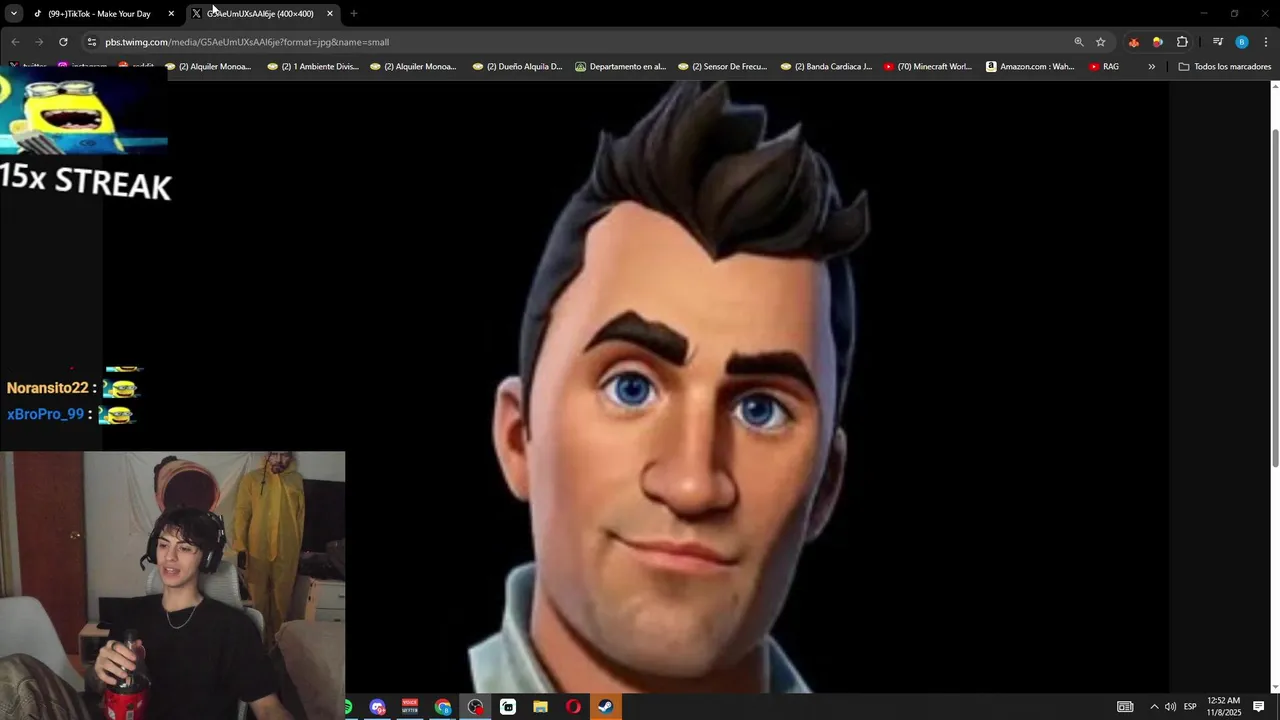Go back to the previous page
This screenshot has height=720, width=1280.
pos(15,42)
